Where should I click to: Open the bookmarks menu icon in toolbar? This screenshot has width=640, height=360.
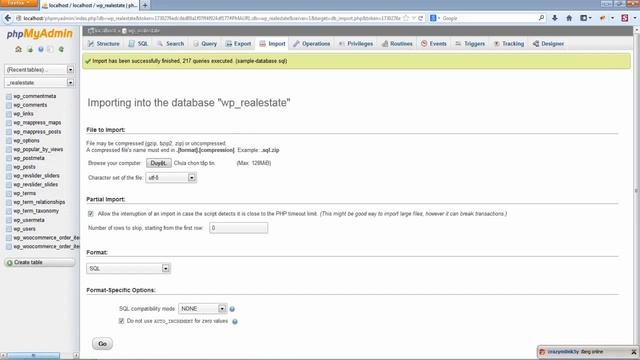tap(586, 18)
